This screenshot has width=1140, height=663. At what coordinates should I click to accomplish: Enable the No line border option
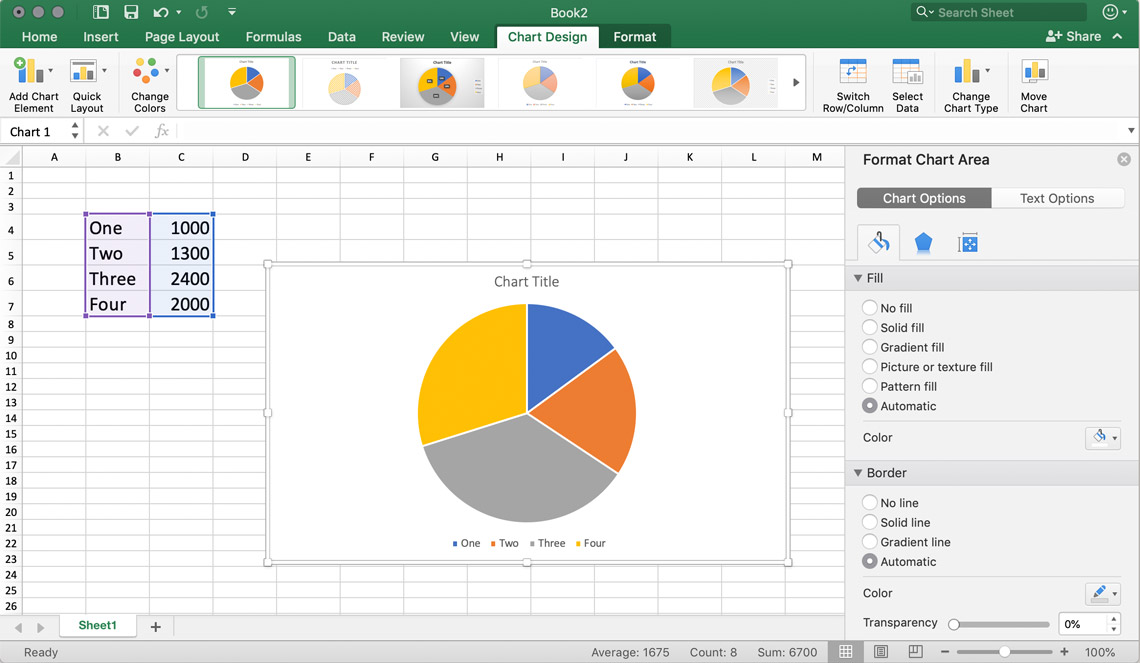coord(869,502)
